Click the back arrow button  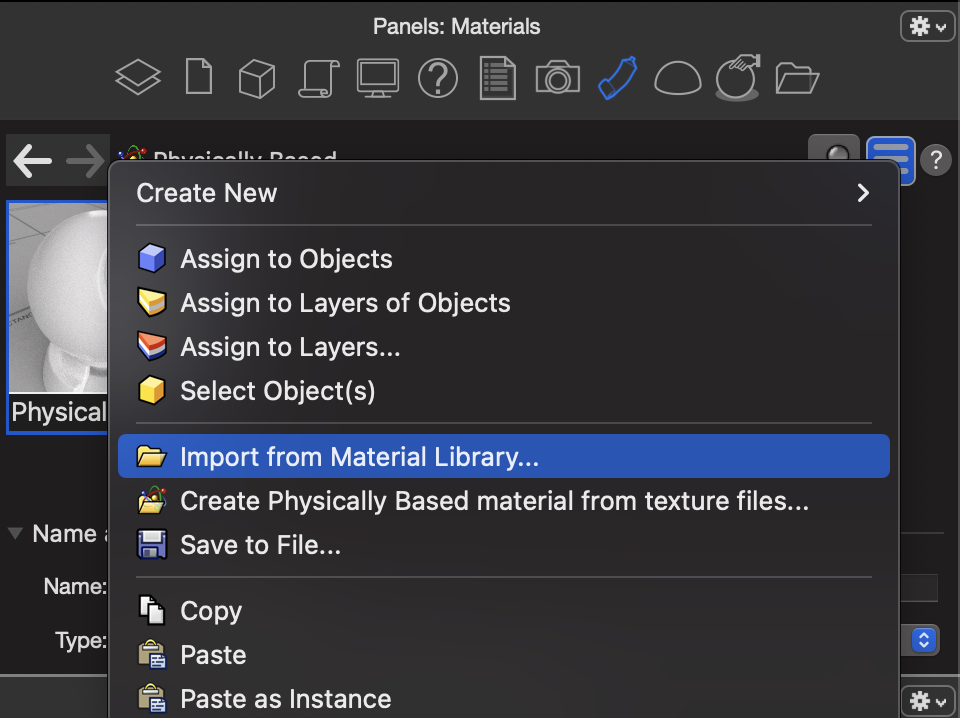pyautogui.click(x=32, y=160)
